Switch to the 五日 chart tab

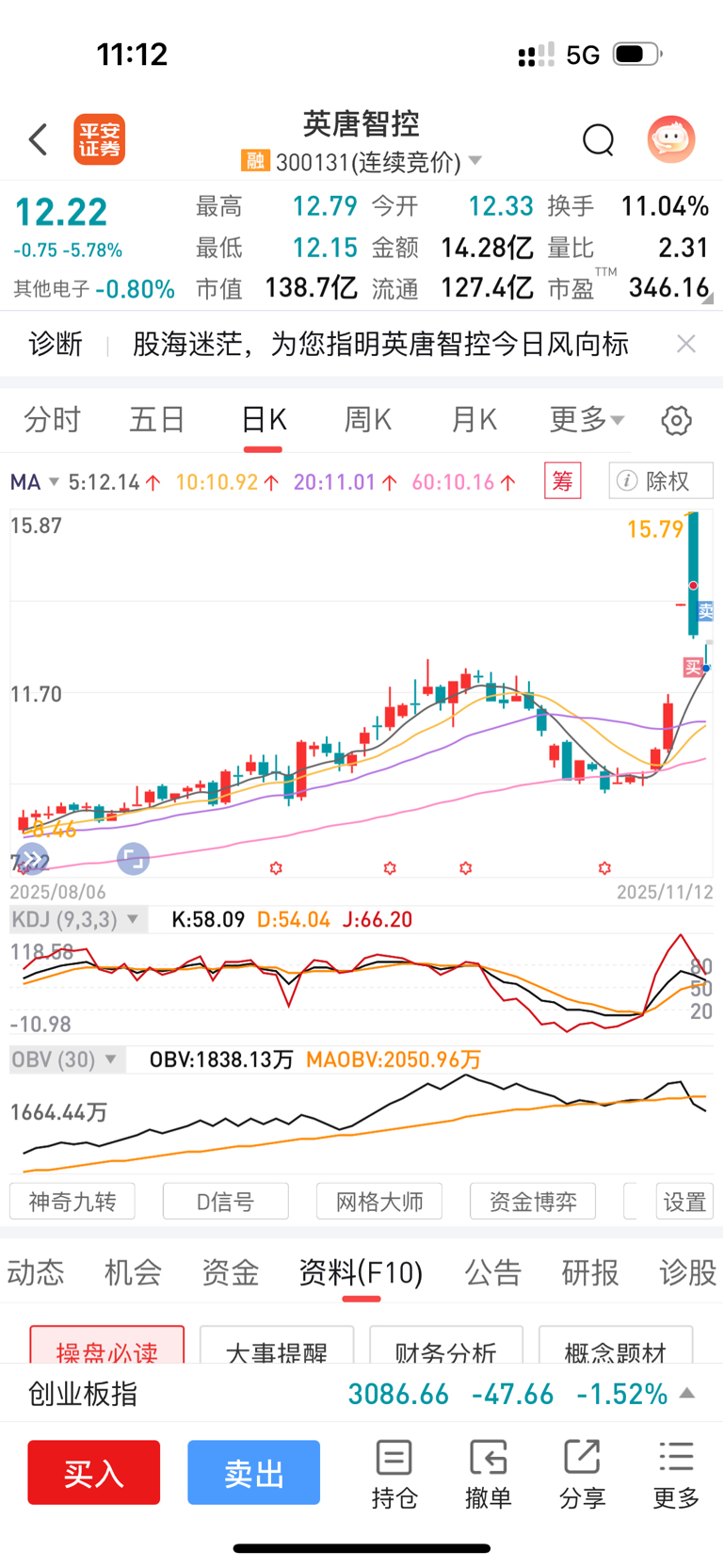(x=157, y=419)
